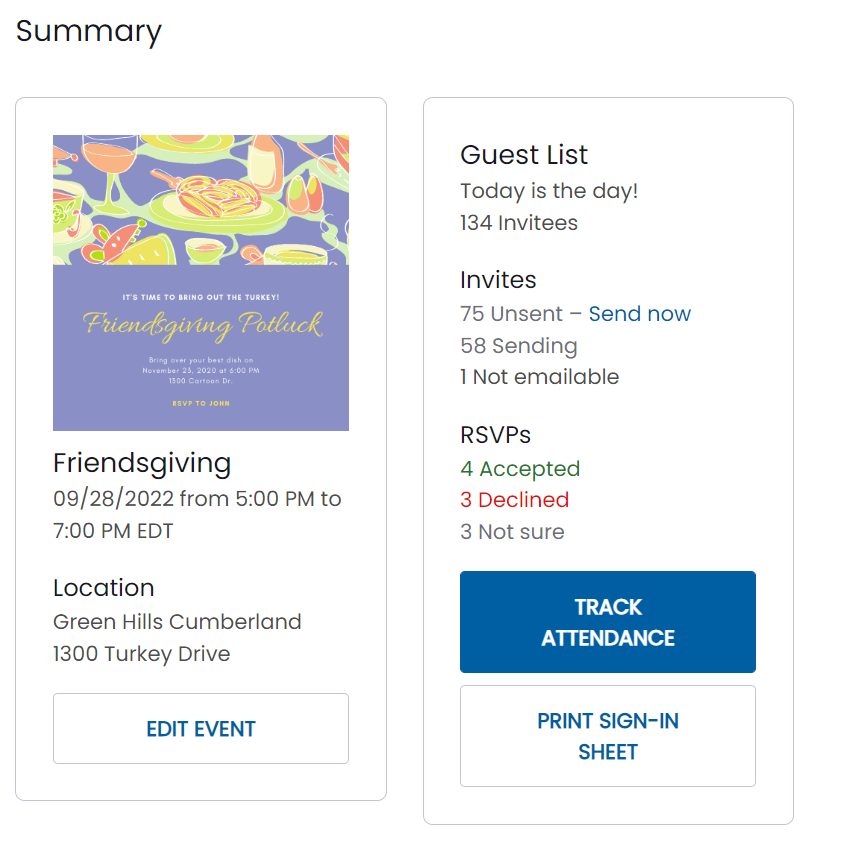Click the 58 Sending invites status
The image size is (861, 859).
tap(519, 345)
